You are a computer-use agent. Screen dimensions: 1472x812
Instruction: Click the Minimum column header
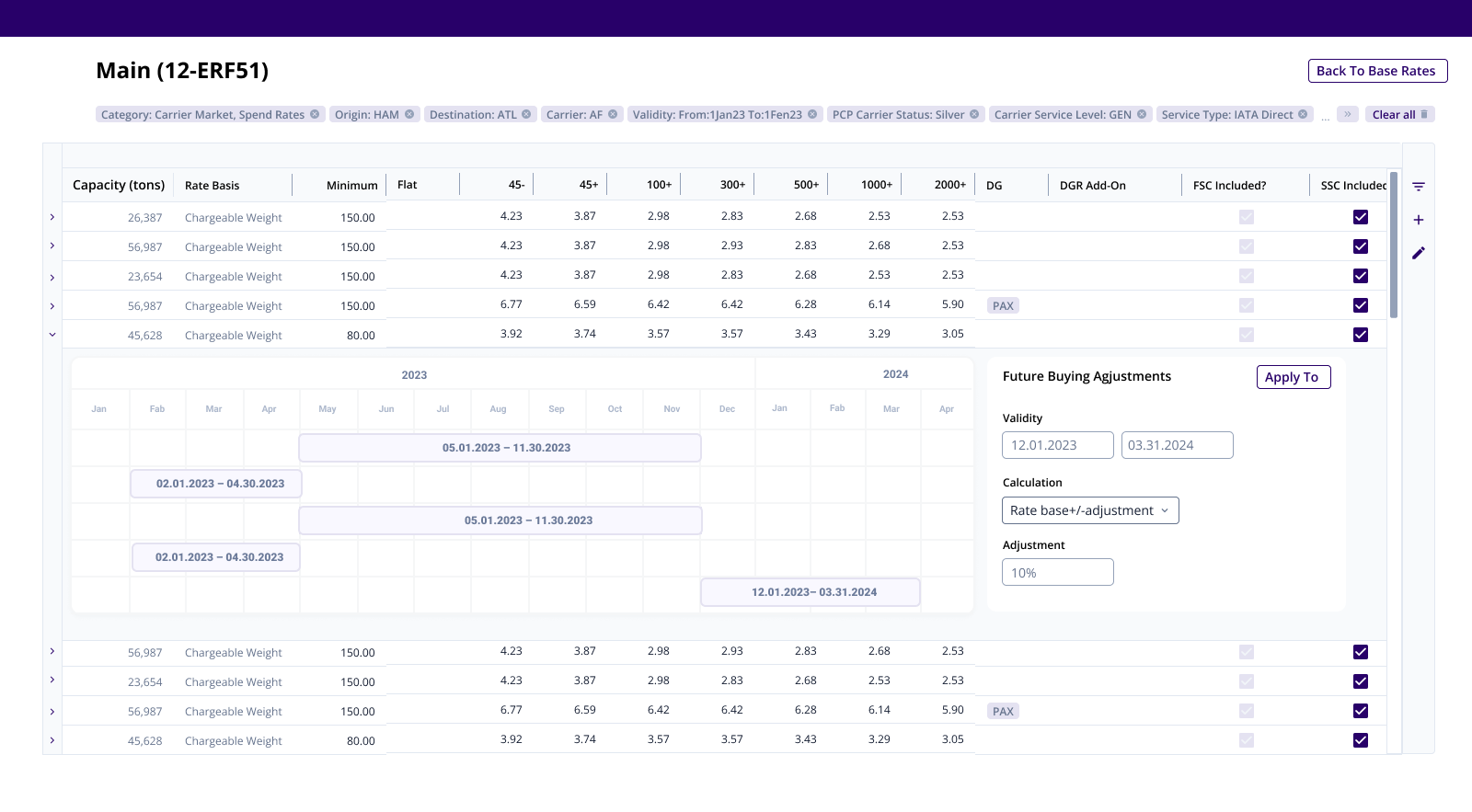(352, 186)
